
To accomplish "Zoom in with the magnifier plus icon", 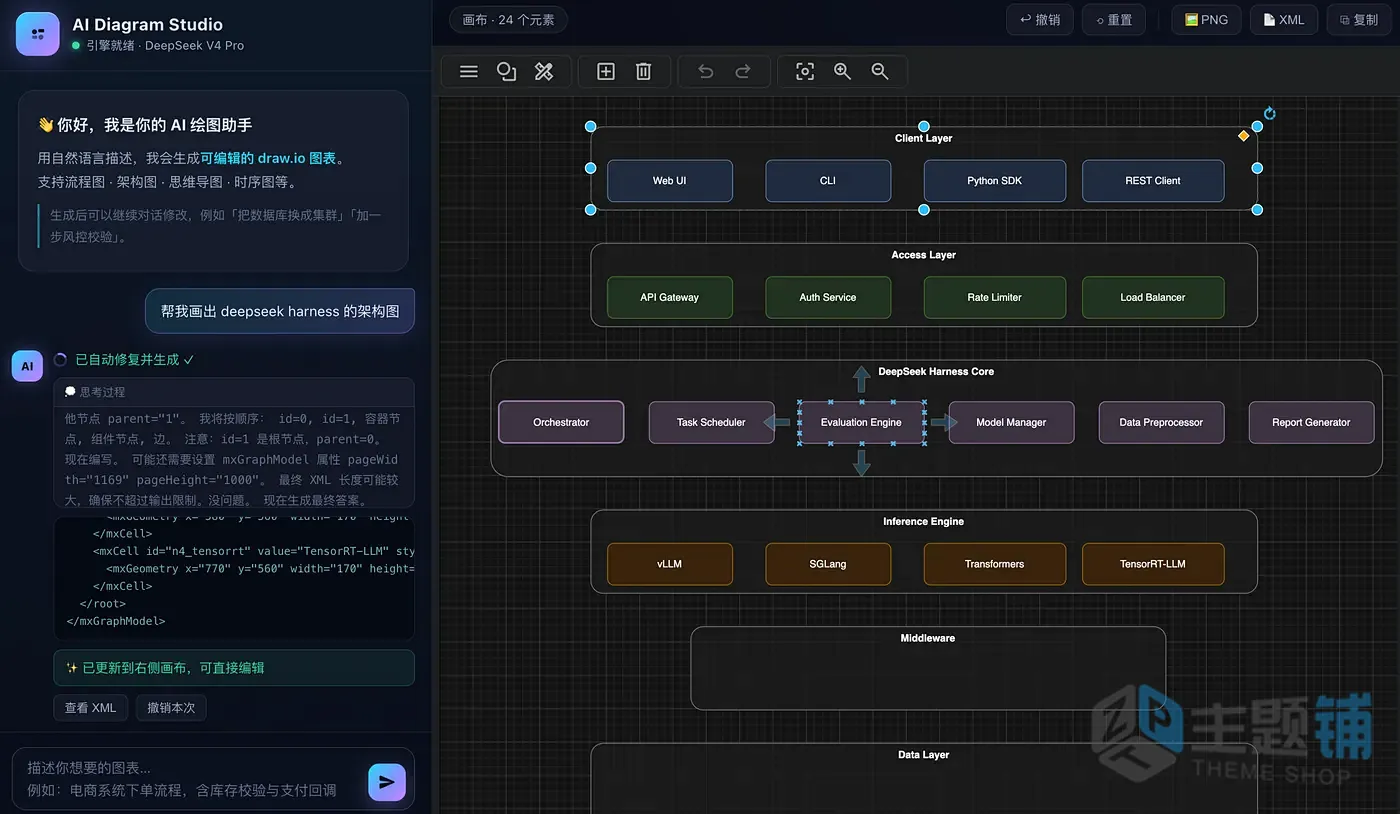I will [843, 71].
